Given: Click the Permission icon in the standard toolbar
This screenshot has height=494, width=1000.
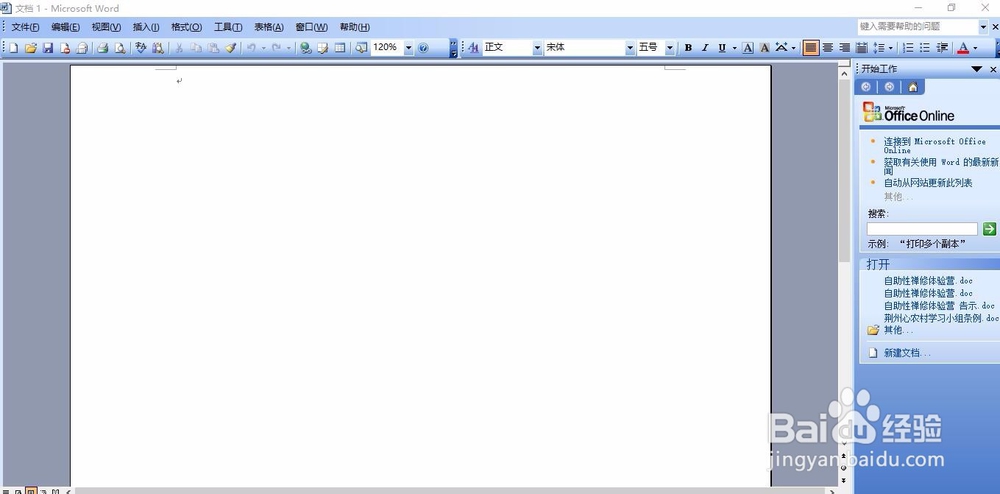Looking at the screenshot, I should (x=64, y=48).
